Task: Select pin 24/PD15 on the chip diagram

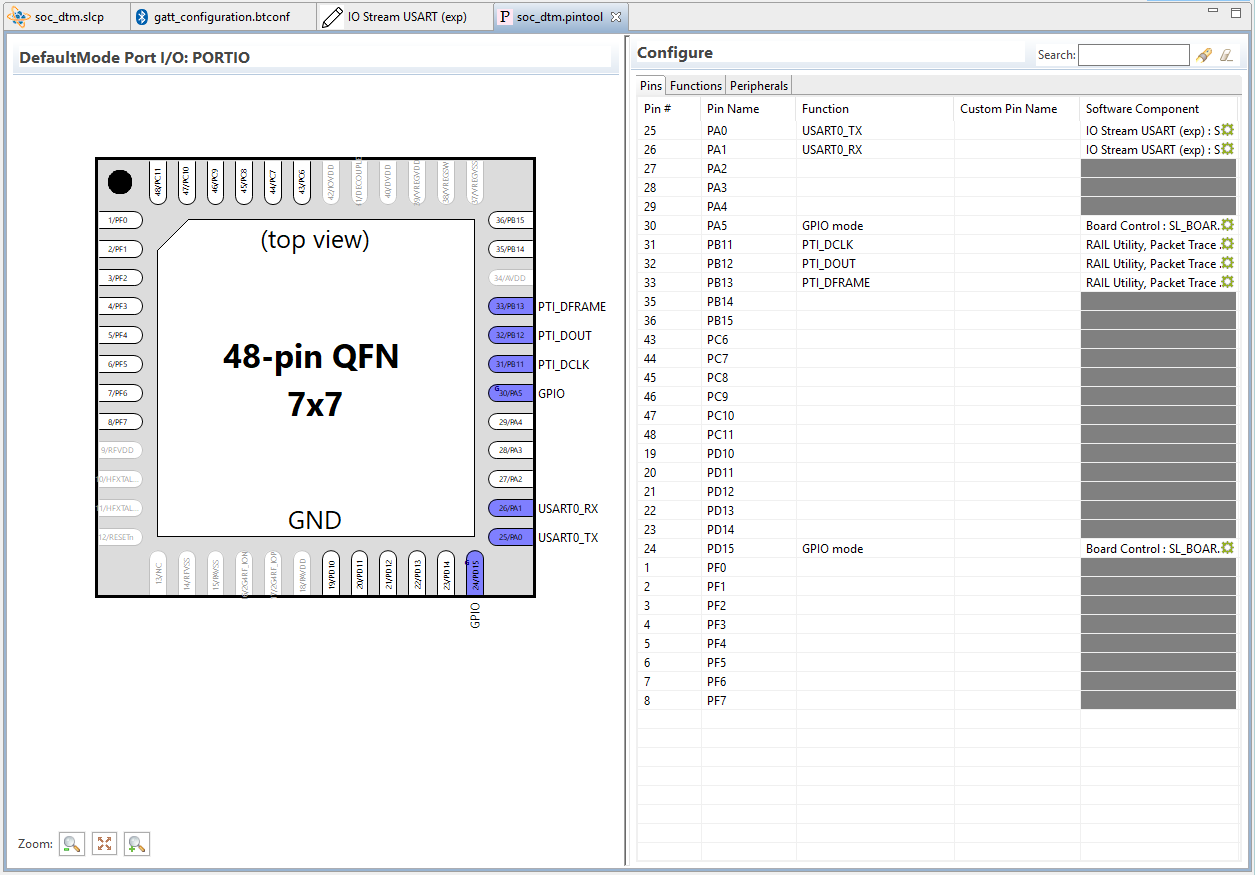Action: point(475,573)
